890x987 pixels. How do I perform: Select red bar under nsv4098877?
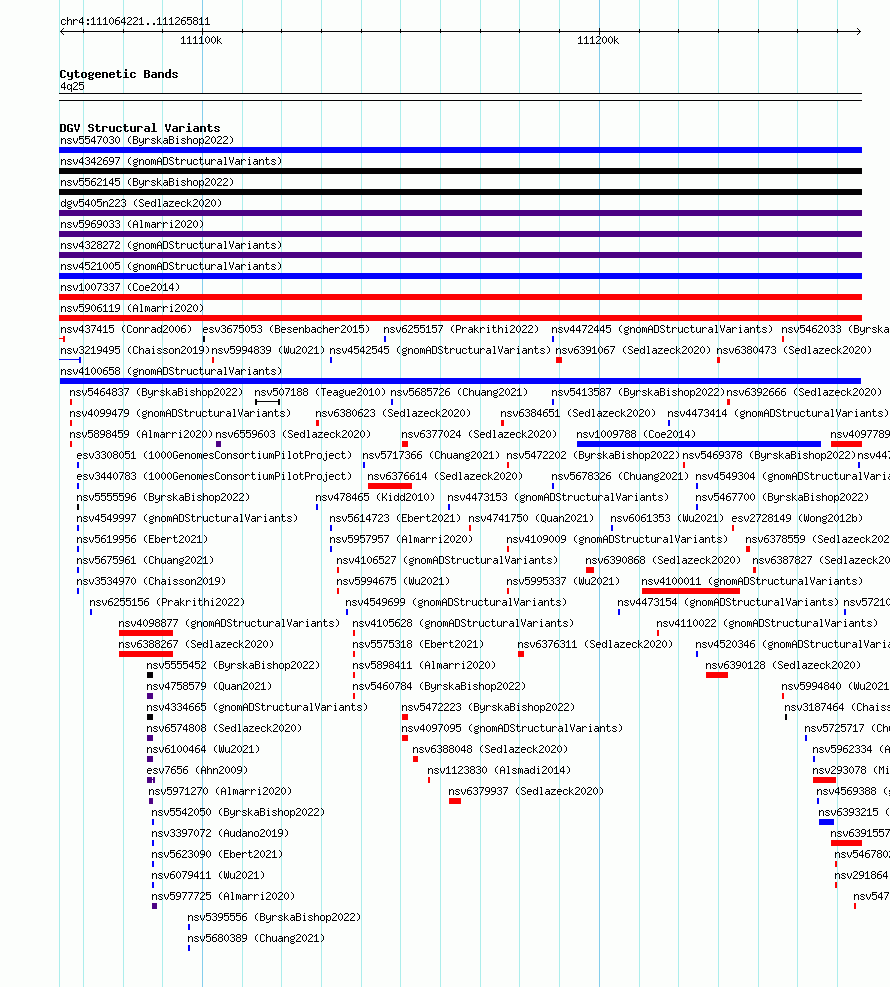click(x=145, y=633)
